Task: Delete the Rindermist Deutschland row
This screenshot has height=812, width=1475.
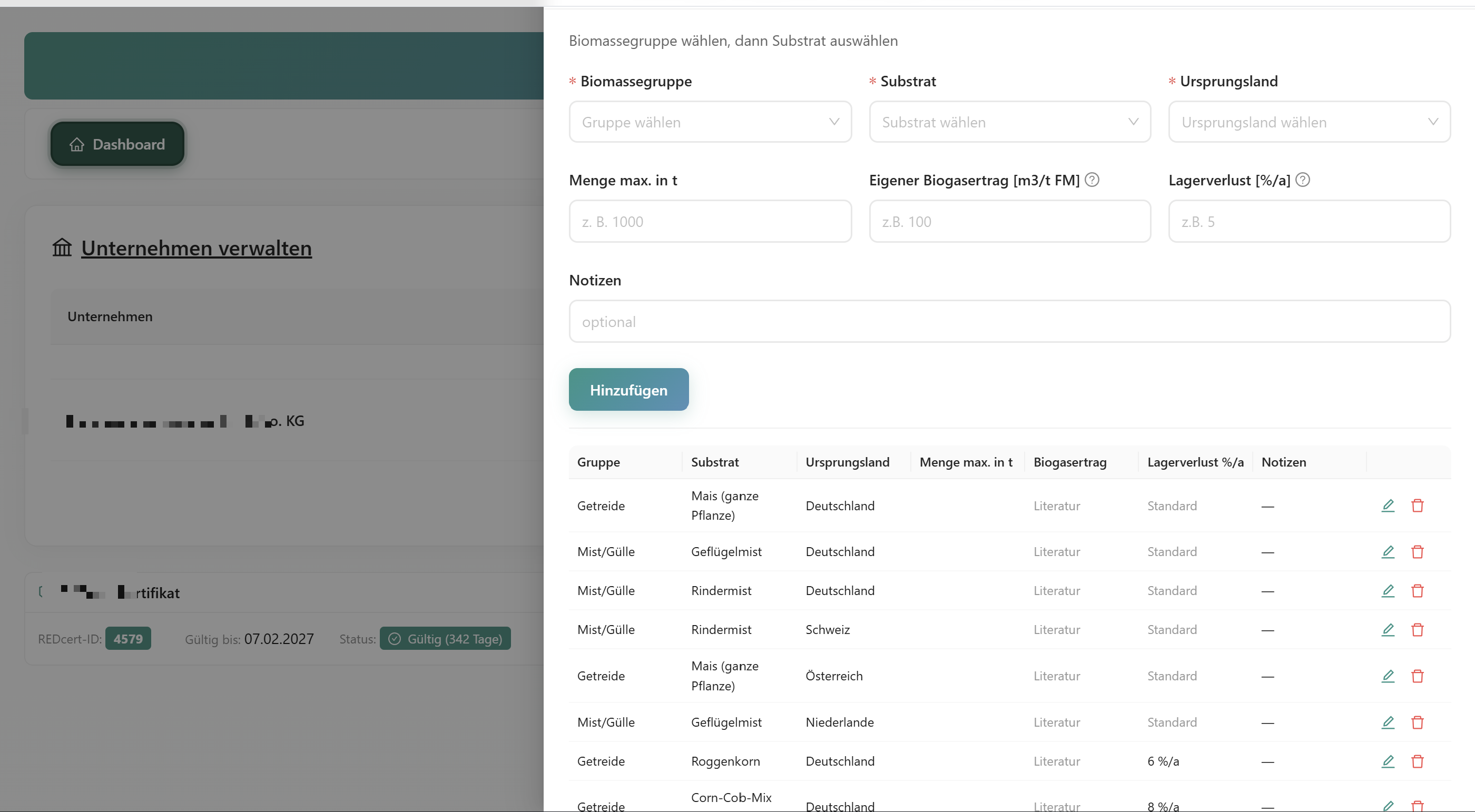Action: [x=1417, y=590]
